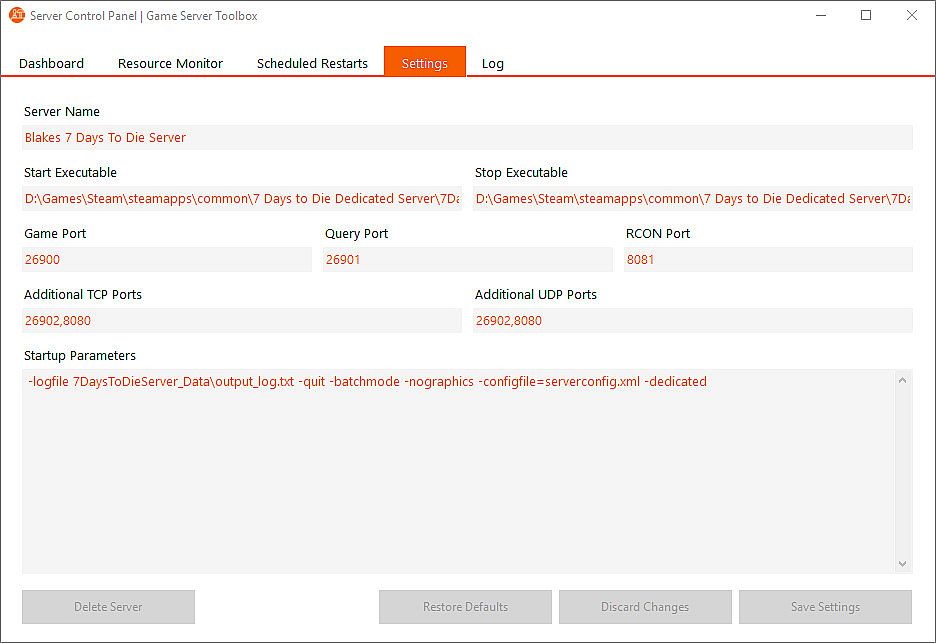The height and width of the screenshot is (643, 936).
Task: Click the Save Settings button
Action: (x=825, y=607)
